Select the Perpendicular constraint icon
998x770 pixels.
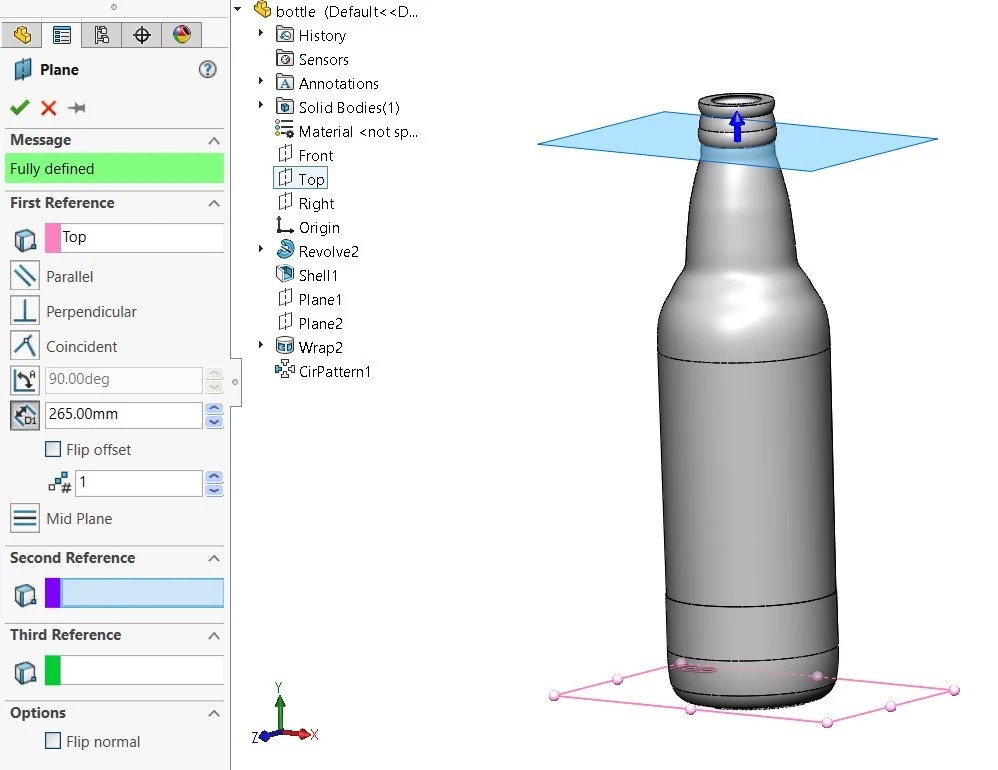(25, 311)
